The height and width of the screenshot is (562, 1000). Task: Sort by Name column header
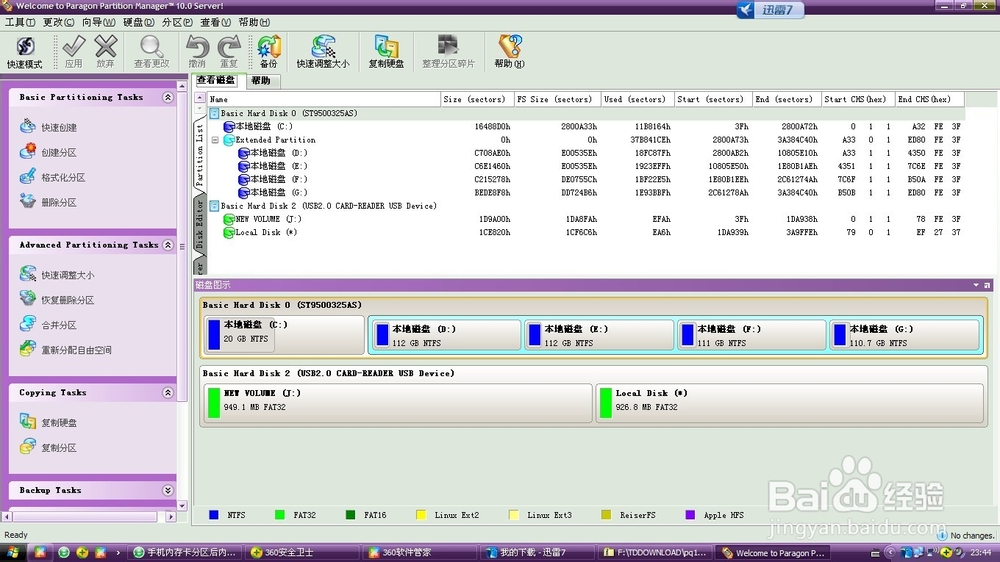tap(324, 100)
